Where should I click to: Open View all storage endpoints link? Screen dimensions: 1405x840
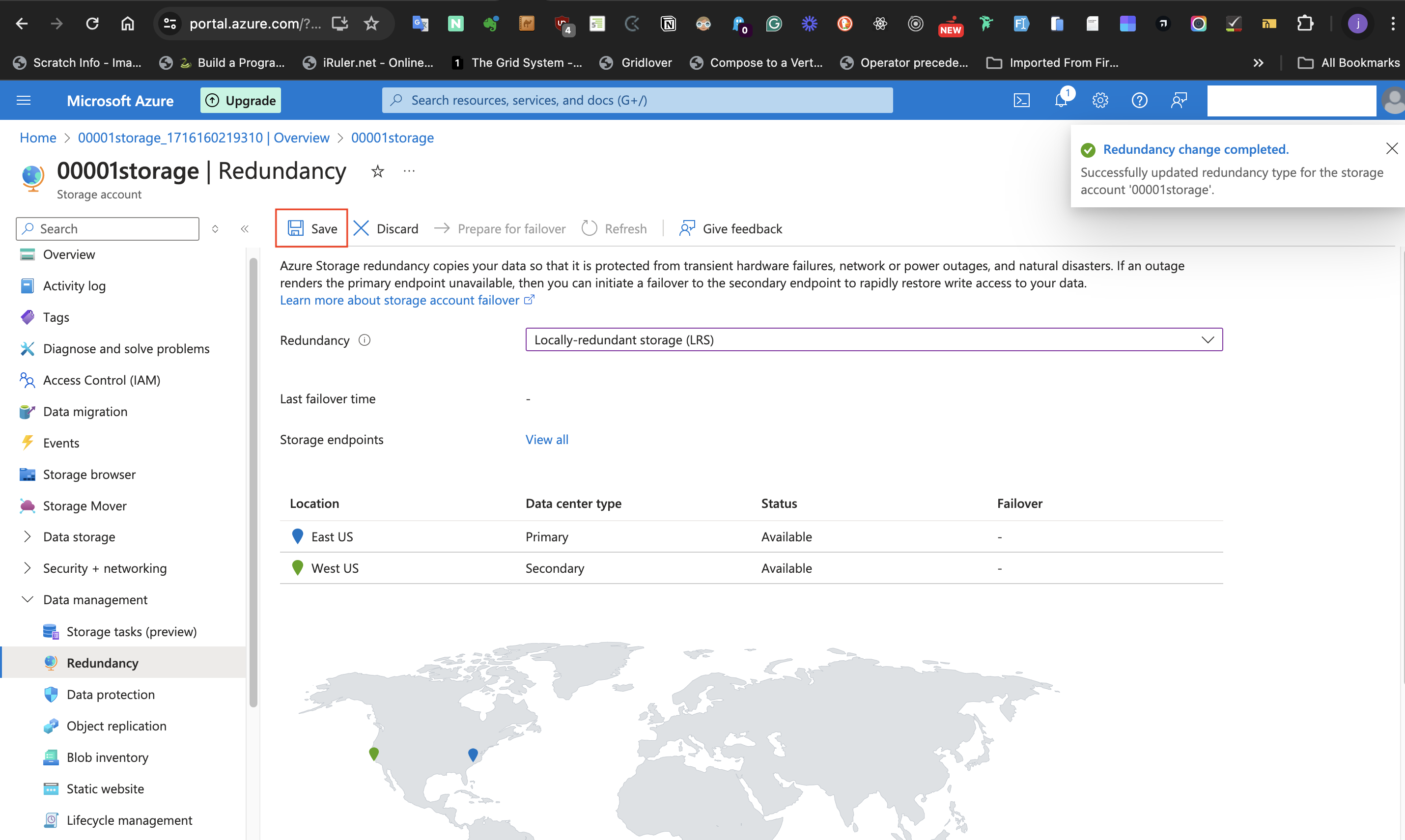546,440
